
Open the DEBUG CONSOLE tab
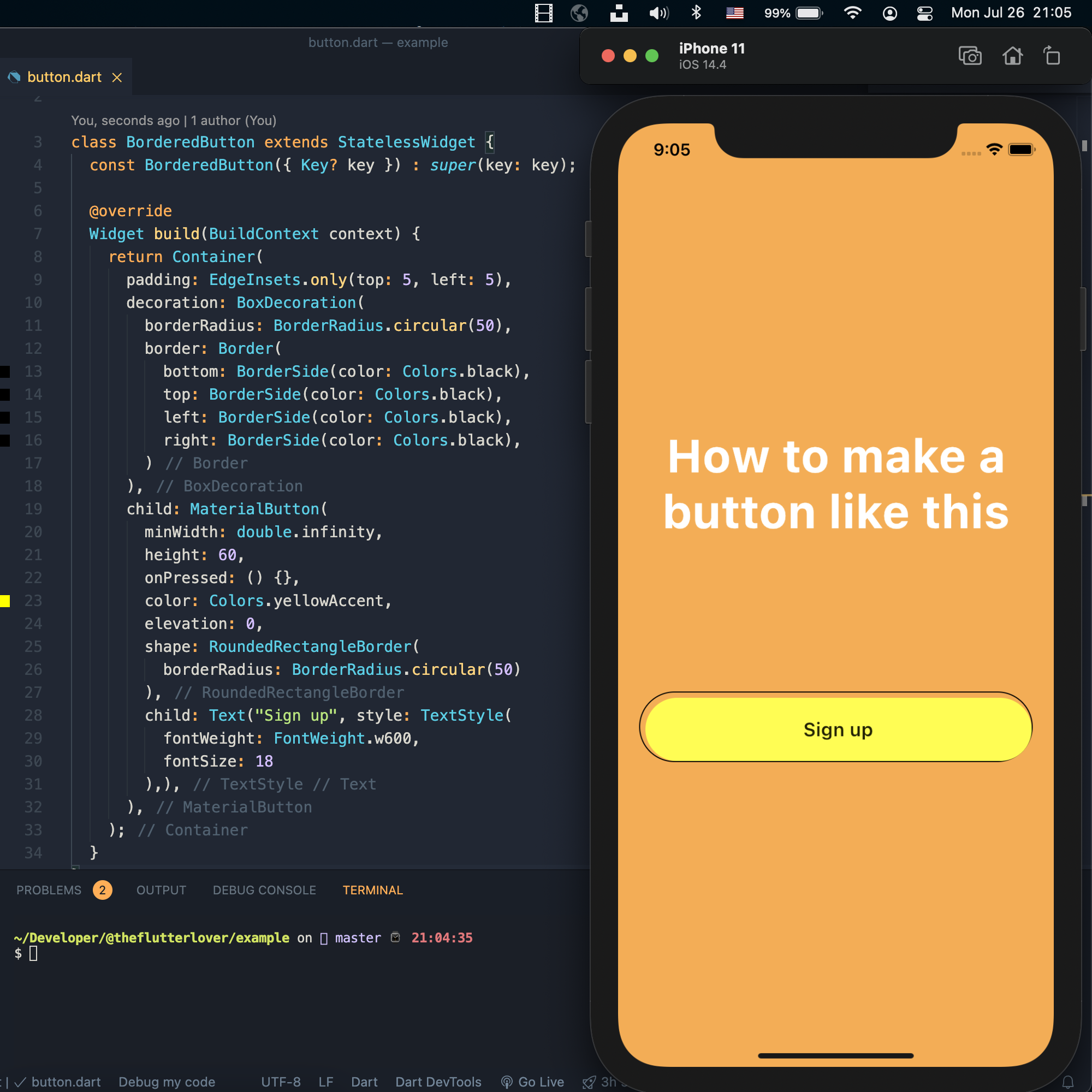[264, 890]
